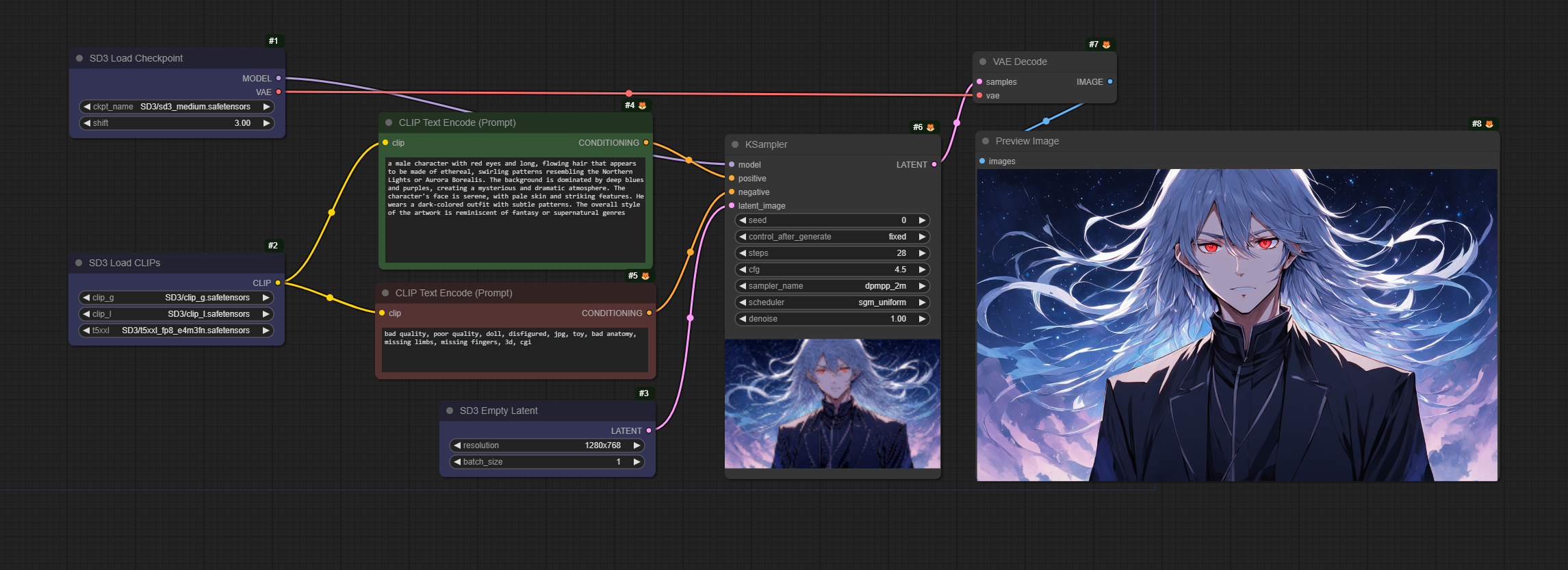
Task: Click the MODEL output port on SD3 Load Checkpoint
Action: click(x=279, y=78)
